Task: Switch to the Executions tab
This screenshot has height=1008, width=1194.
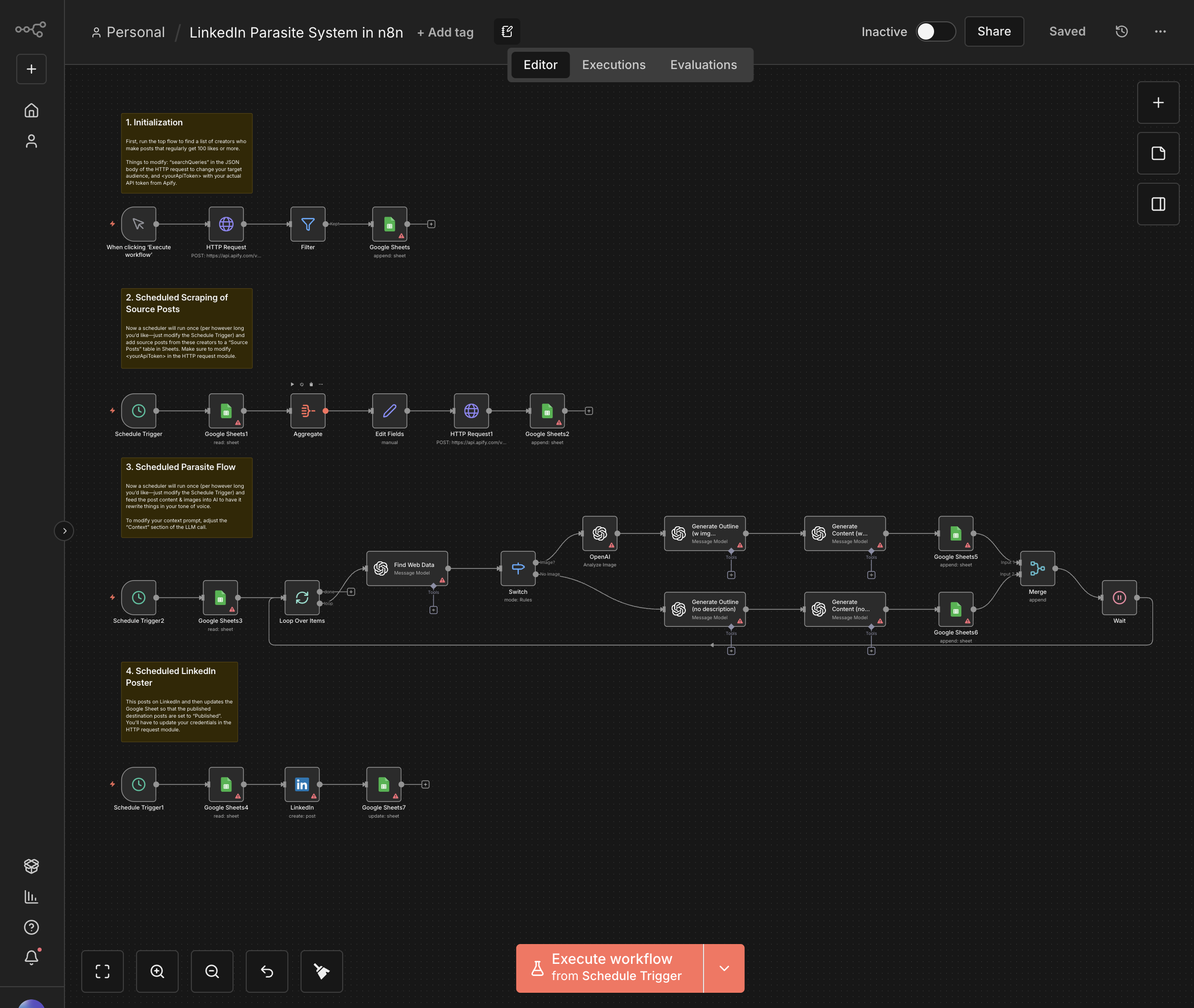Action: click(x=613, y=64)
